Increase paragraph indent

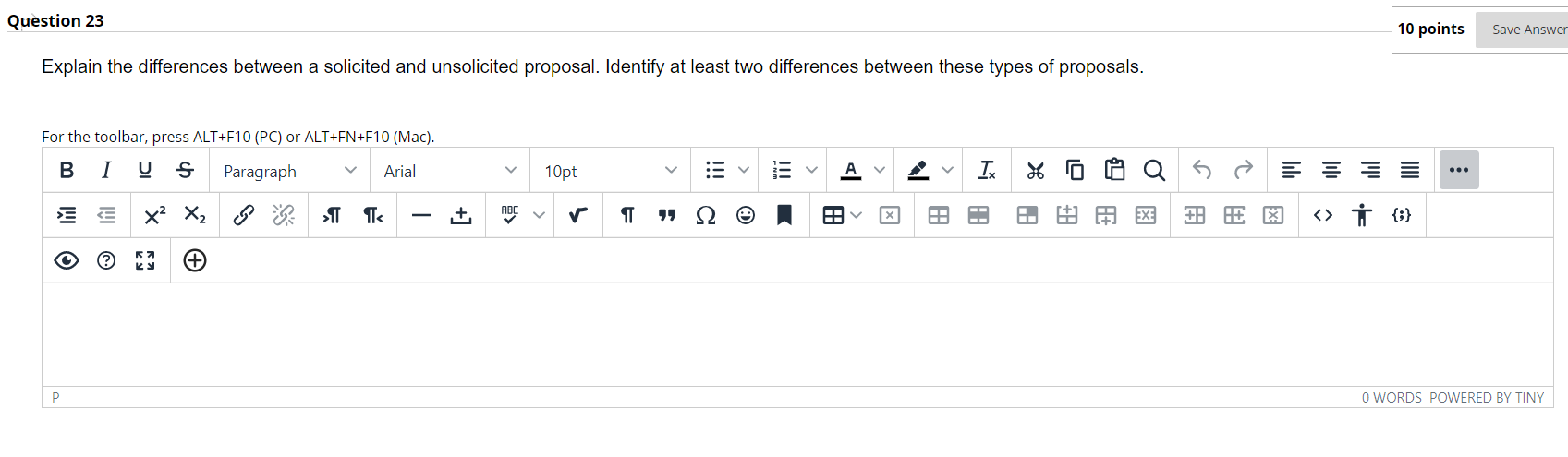(67, 215)
